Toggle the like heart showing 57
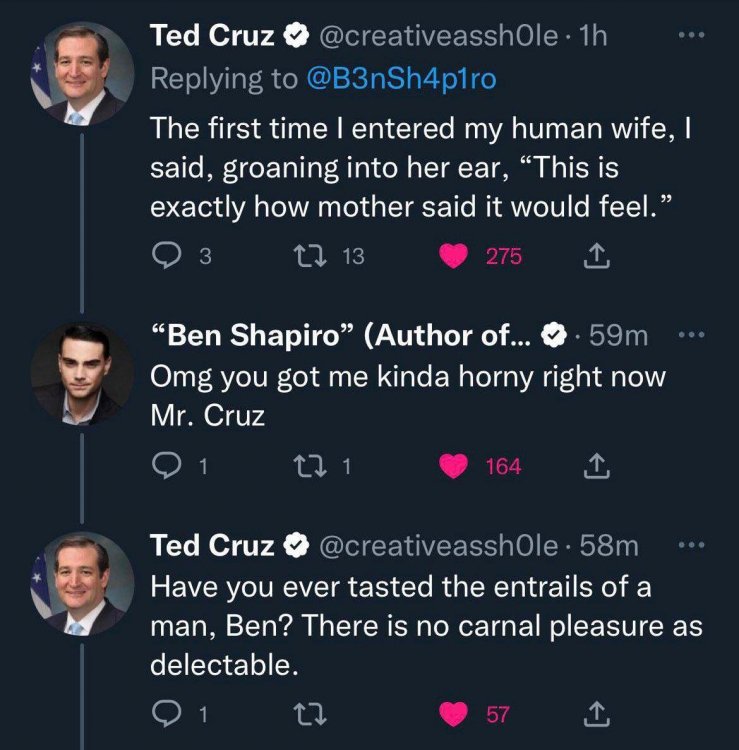This screenshot has width=739, height=750. click(x=457, y=715)
